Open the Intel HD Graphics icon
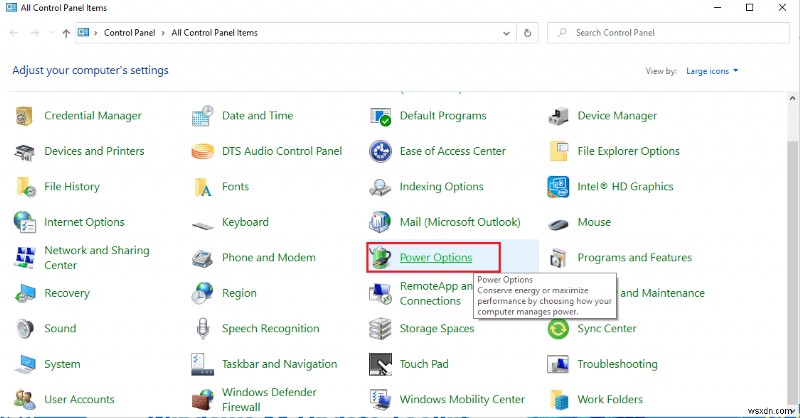Screen dimensions: 800x418 click(559, 187)
